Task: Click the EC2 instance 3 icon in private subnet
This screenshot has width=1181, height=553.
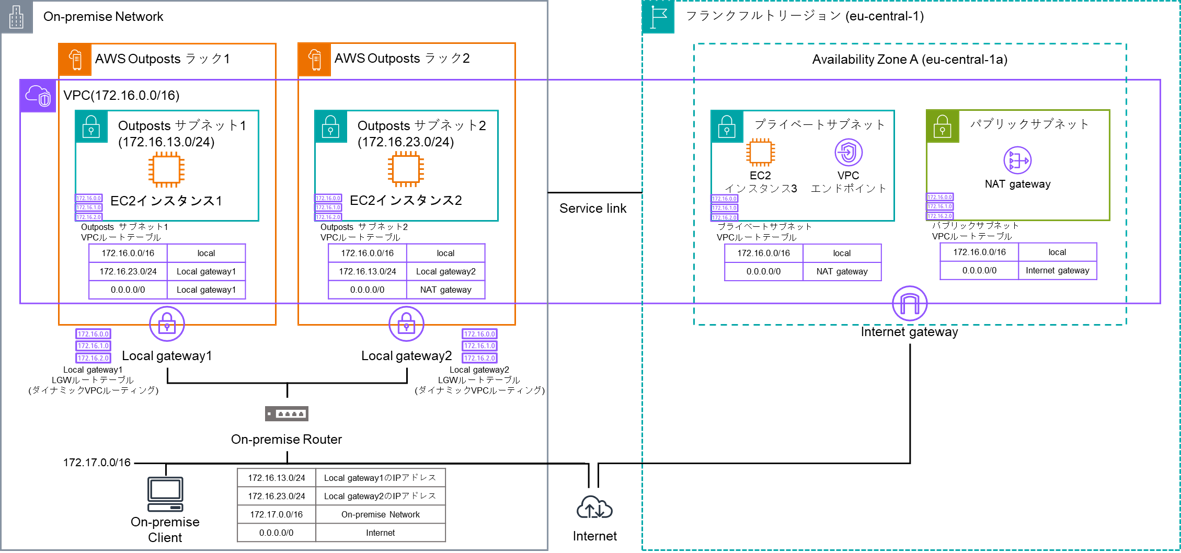Action: [761, 153]
